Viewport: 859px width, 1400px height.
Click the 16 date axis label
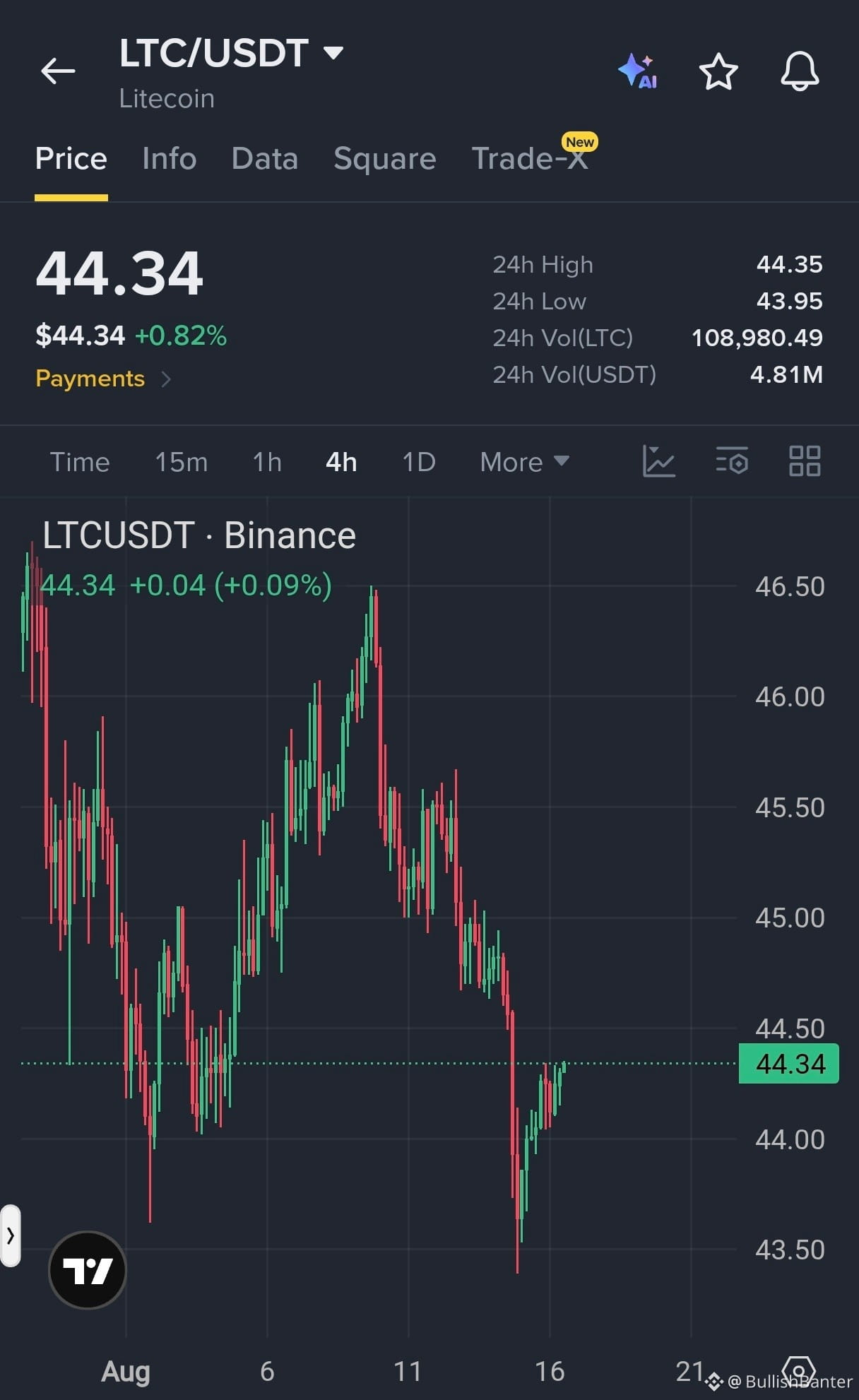(550, 1371)
